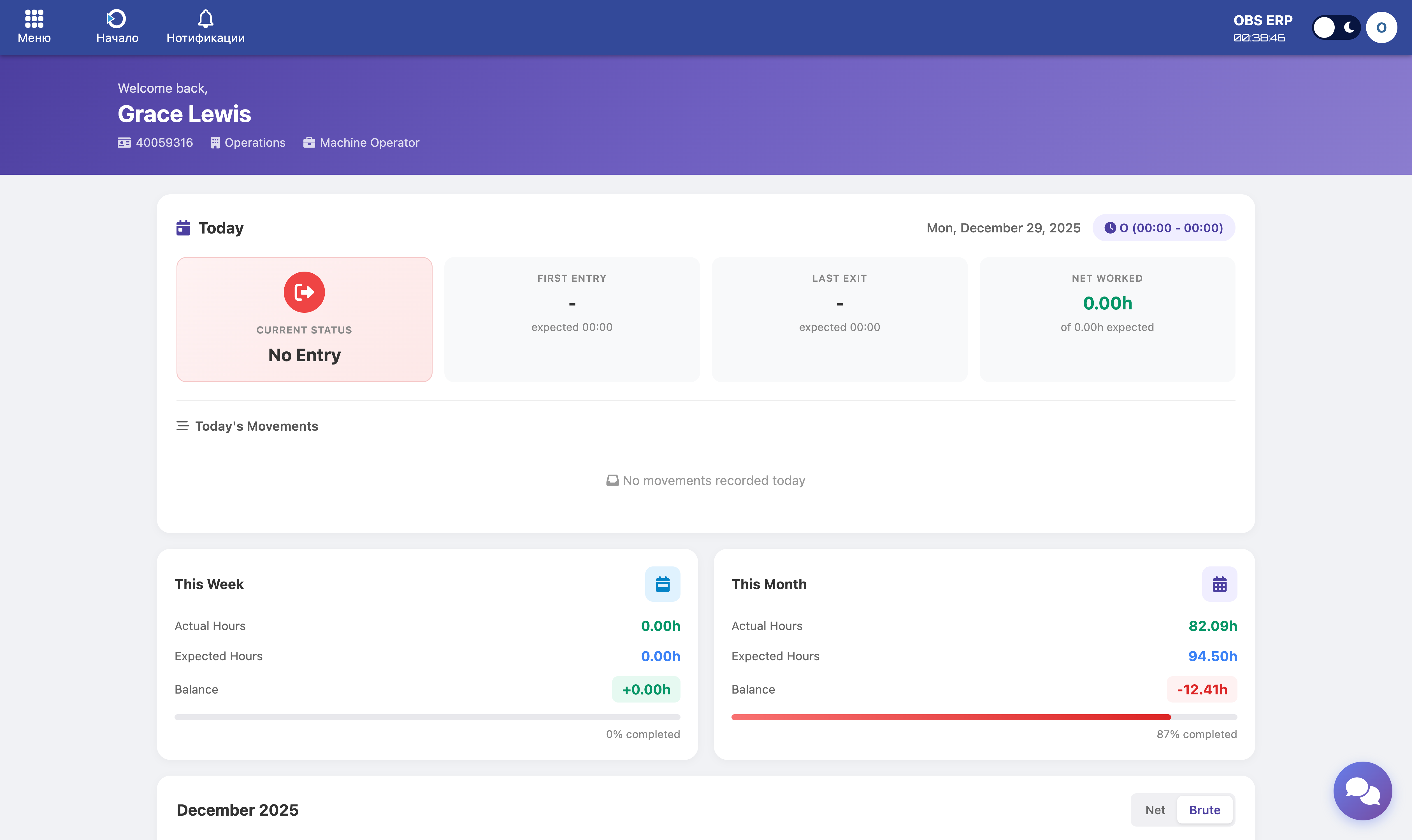Open the chat bubble floating button
The height and width of the screenshot is (840, 1412).
1362,790
